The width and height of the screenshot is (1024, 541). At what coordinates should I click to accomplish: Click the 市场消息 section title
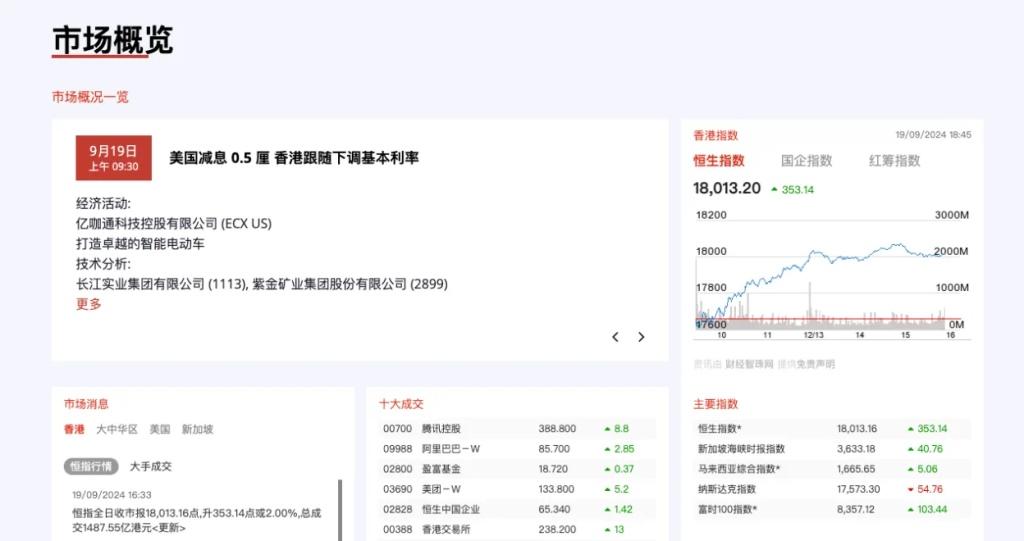pyautogui.click(x=86, y=404)
